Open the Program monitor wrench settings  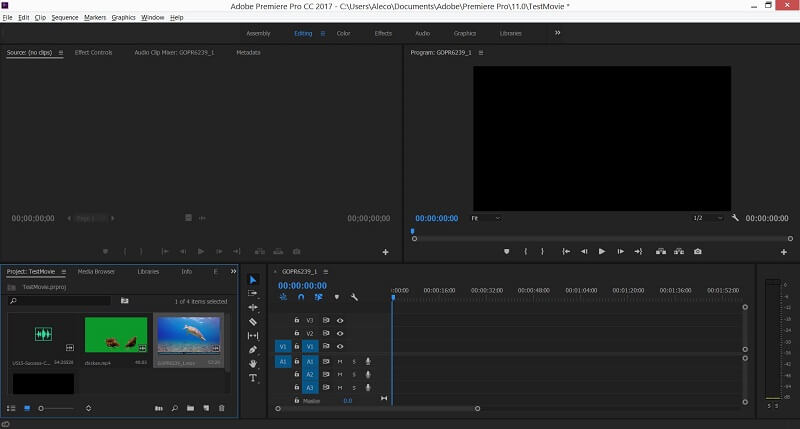click(735, 218)
